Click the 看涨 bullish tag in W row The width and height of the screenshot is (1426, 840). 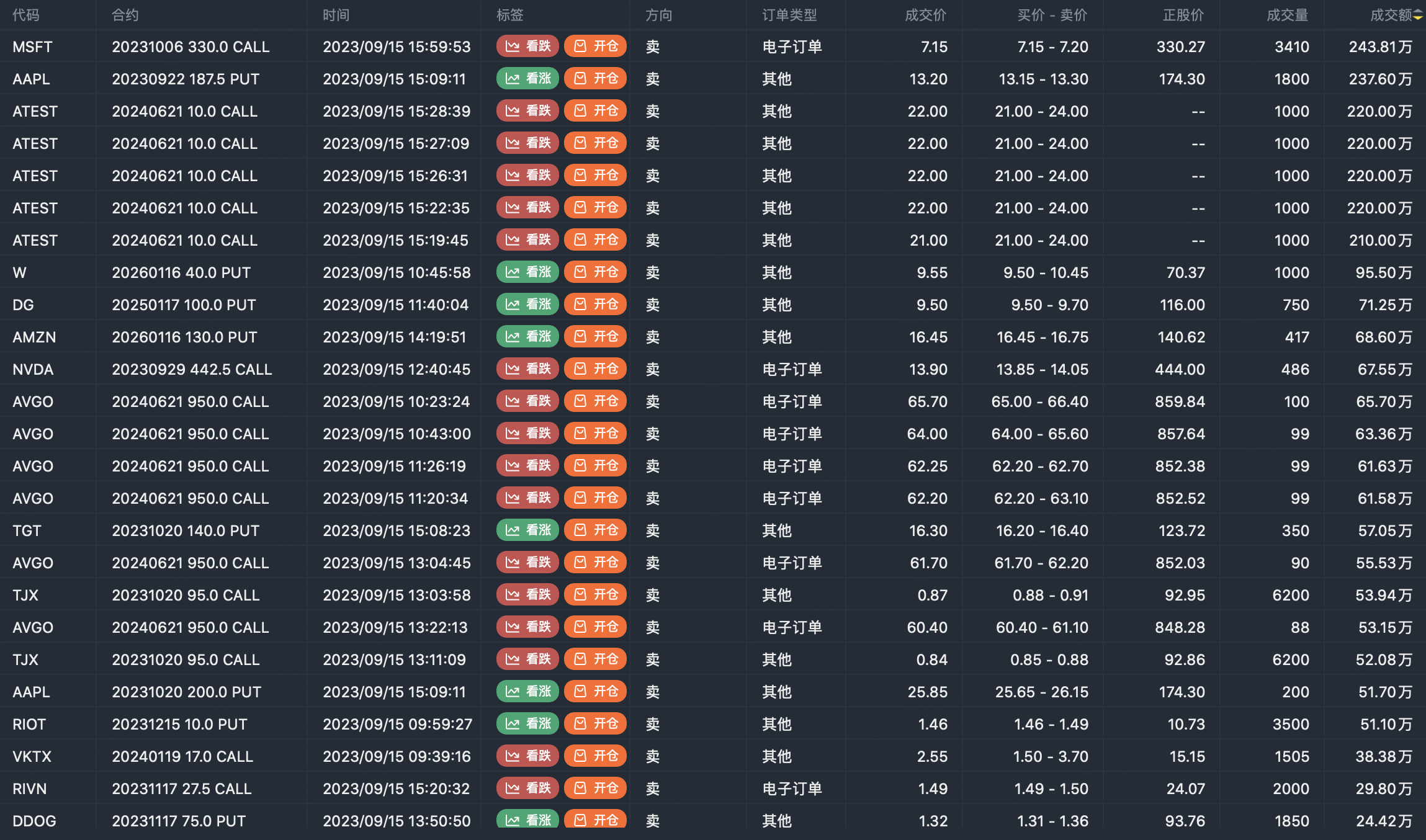527,272
